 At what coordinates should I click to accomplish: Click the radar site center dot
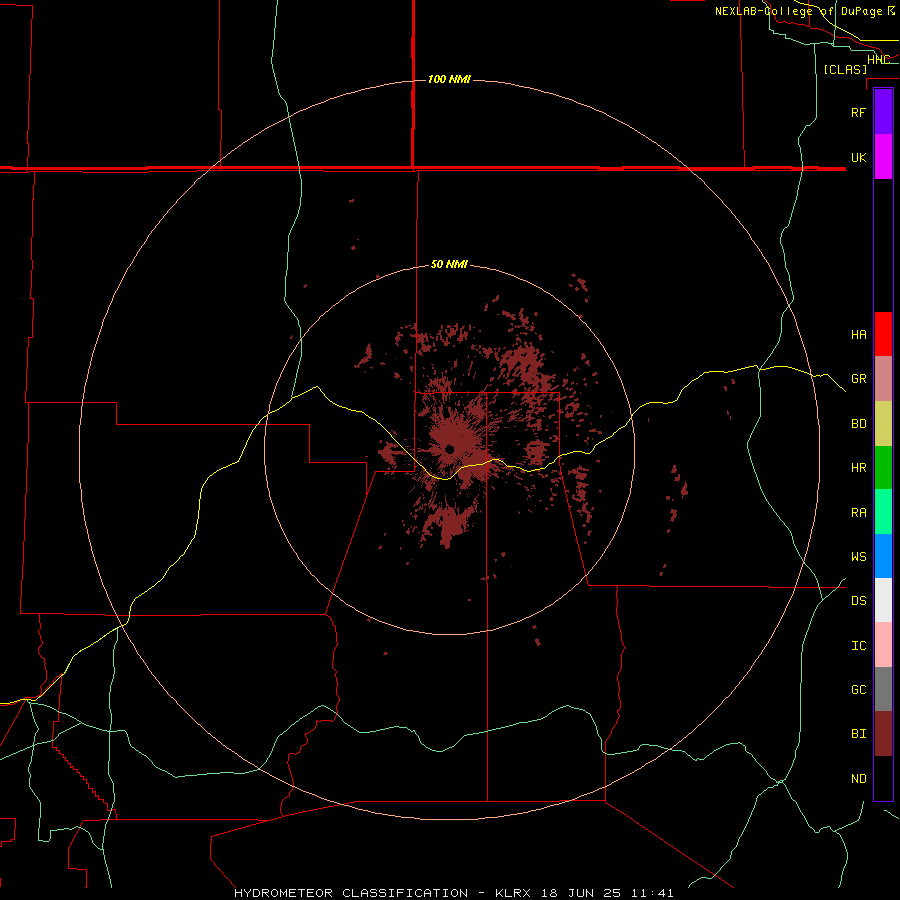point(450,449)
